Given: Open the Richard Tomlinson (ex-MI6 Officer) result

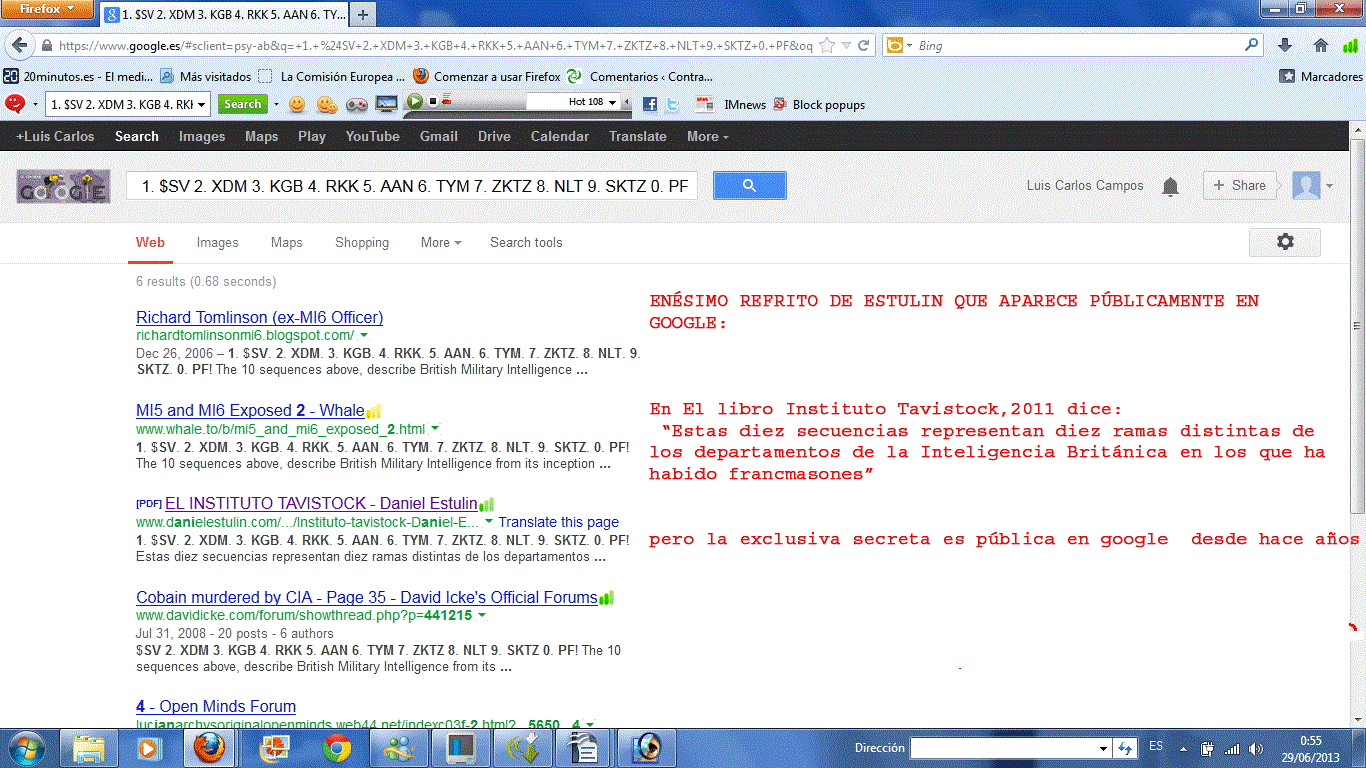Looking at the screenshot, I should [x=260, y=318].
